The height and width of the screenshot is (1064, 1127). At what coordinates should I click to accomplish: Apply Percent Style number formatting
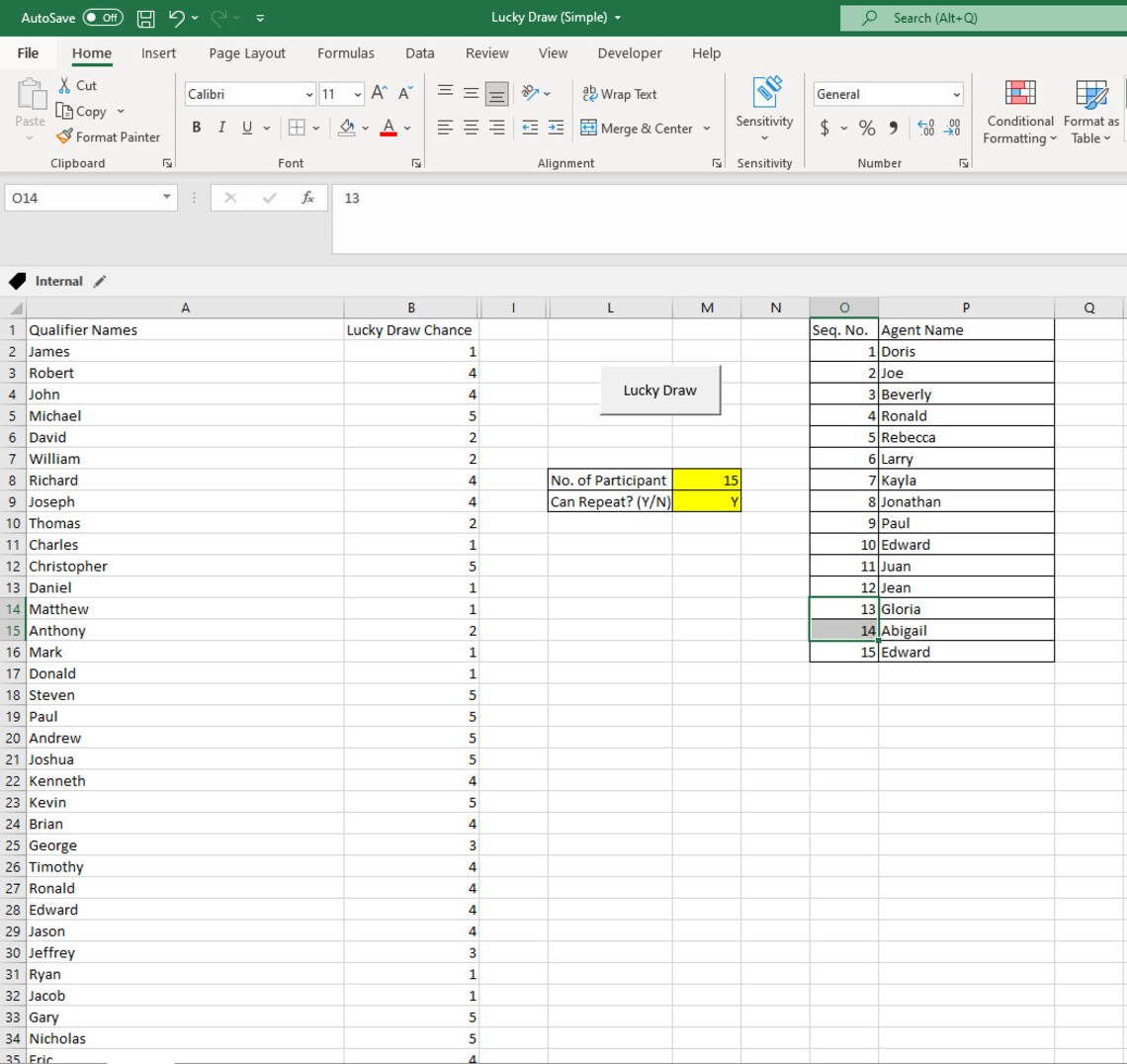pyautogui.click(x=865, y=128)
